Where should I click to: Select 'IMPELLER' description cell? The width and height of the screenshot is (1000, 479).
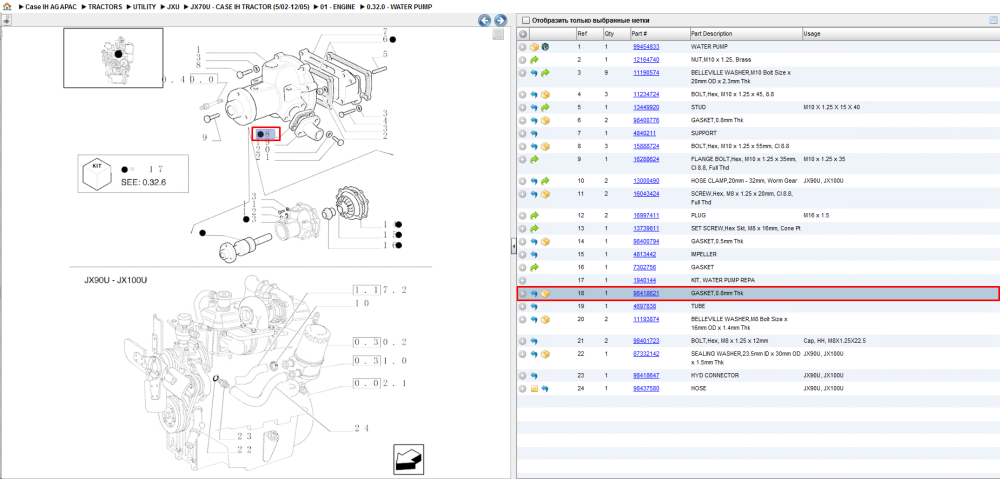tap(703, 254)
